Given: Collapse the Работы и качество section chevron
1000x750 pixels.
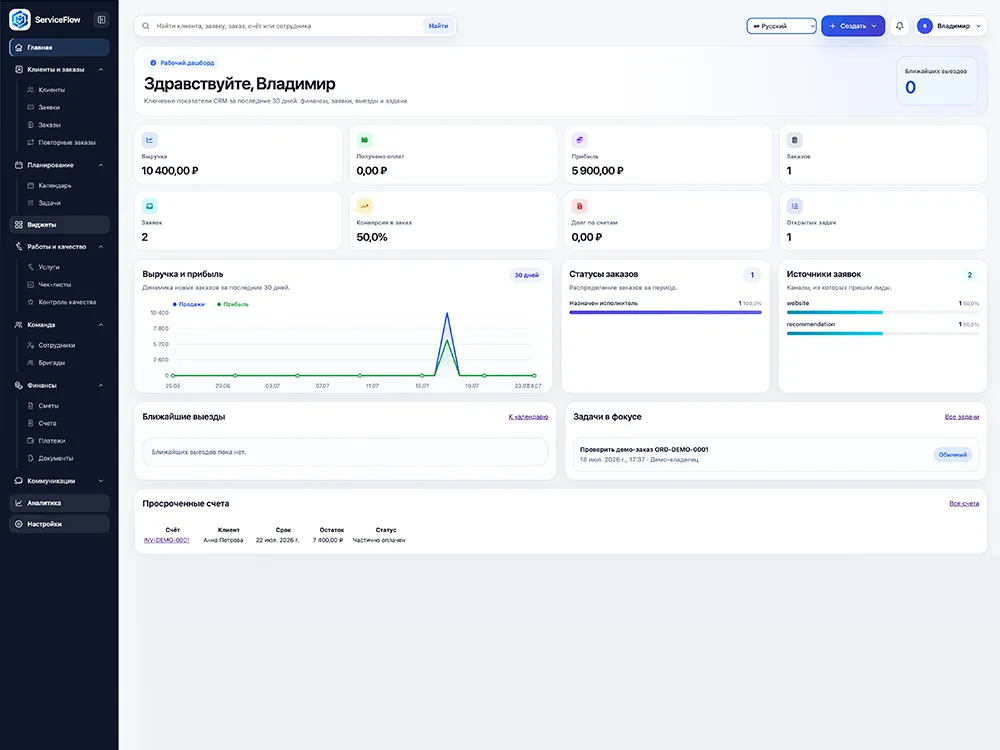Looking at the screenshot, I should 101,246.
